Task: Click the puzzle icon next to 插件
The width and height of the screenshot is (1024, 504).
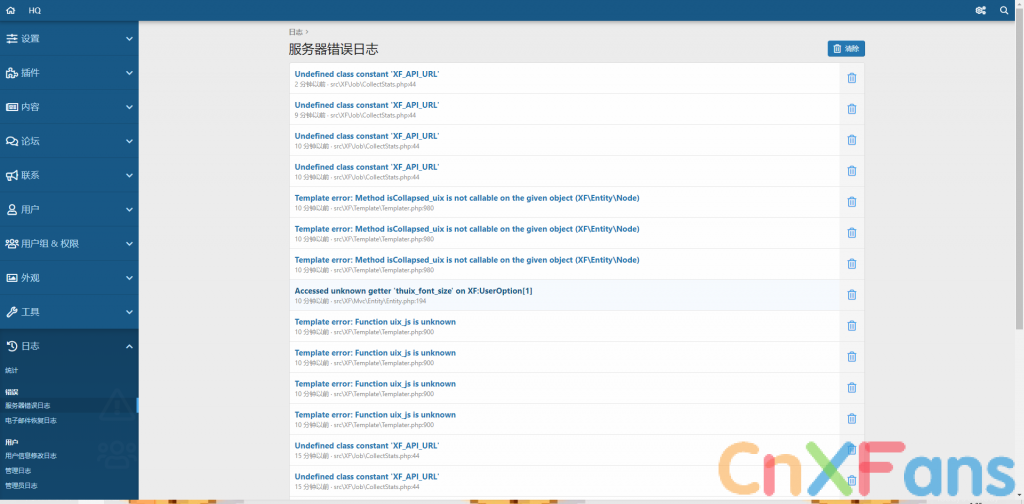Action: 12,73
